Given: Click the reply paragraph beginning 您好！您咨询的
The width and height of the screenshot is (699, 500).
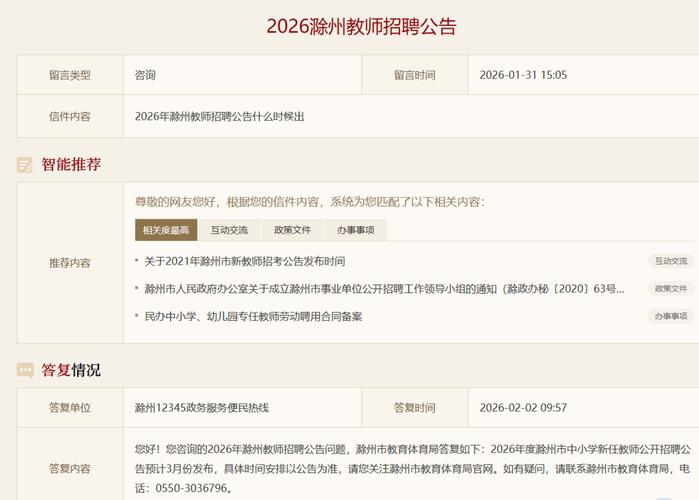Looking at the screenshot, I should click(x=413, y=468).
